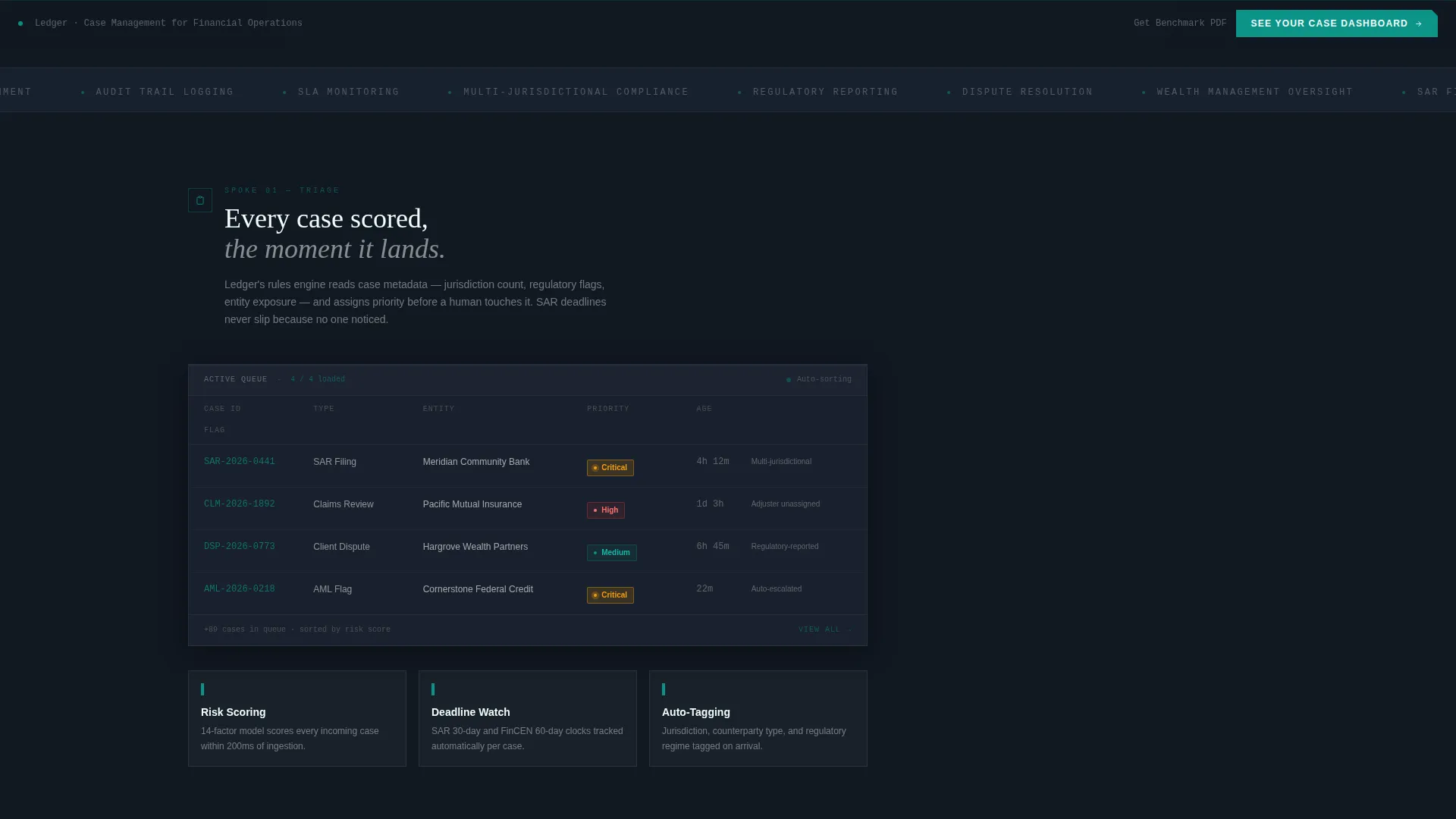The width and height of the screenshot is (1456, 819).
Task: Click the Critical badge on the Cornerstone Federal Credit row
Action: click(x=610, y=595)
